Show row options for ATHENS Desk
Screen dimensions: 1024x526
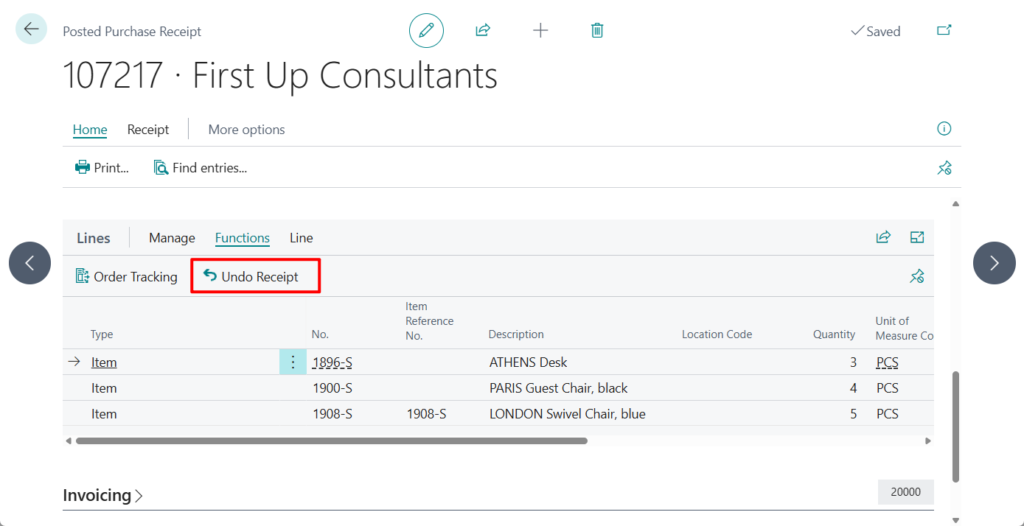tap(292, 362)
